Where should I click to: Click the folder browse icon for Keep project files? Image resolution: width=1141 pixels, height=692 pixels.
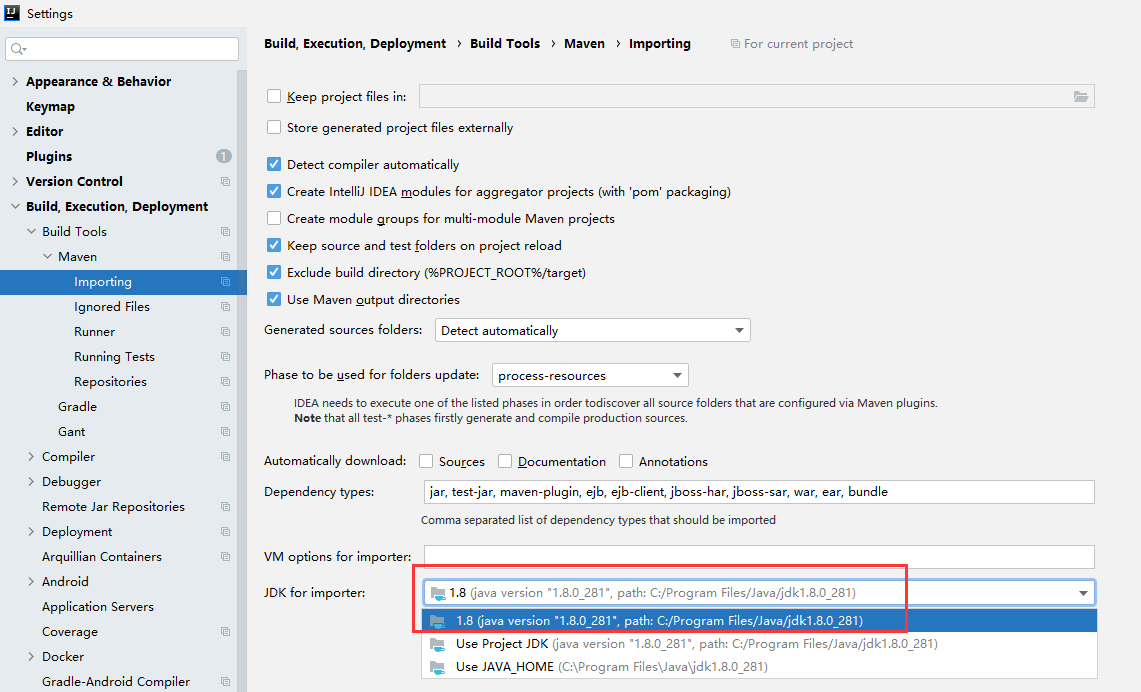coord(1081,96)
